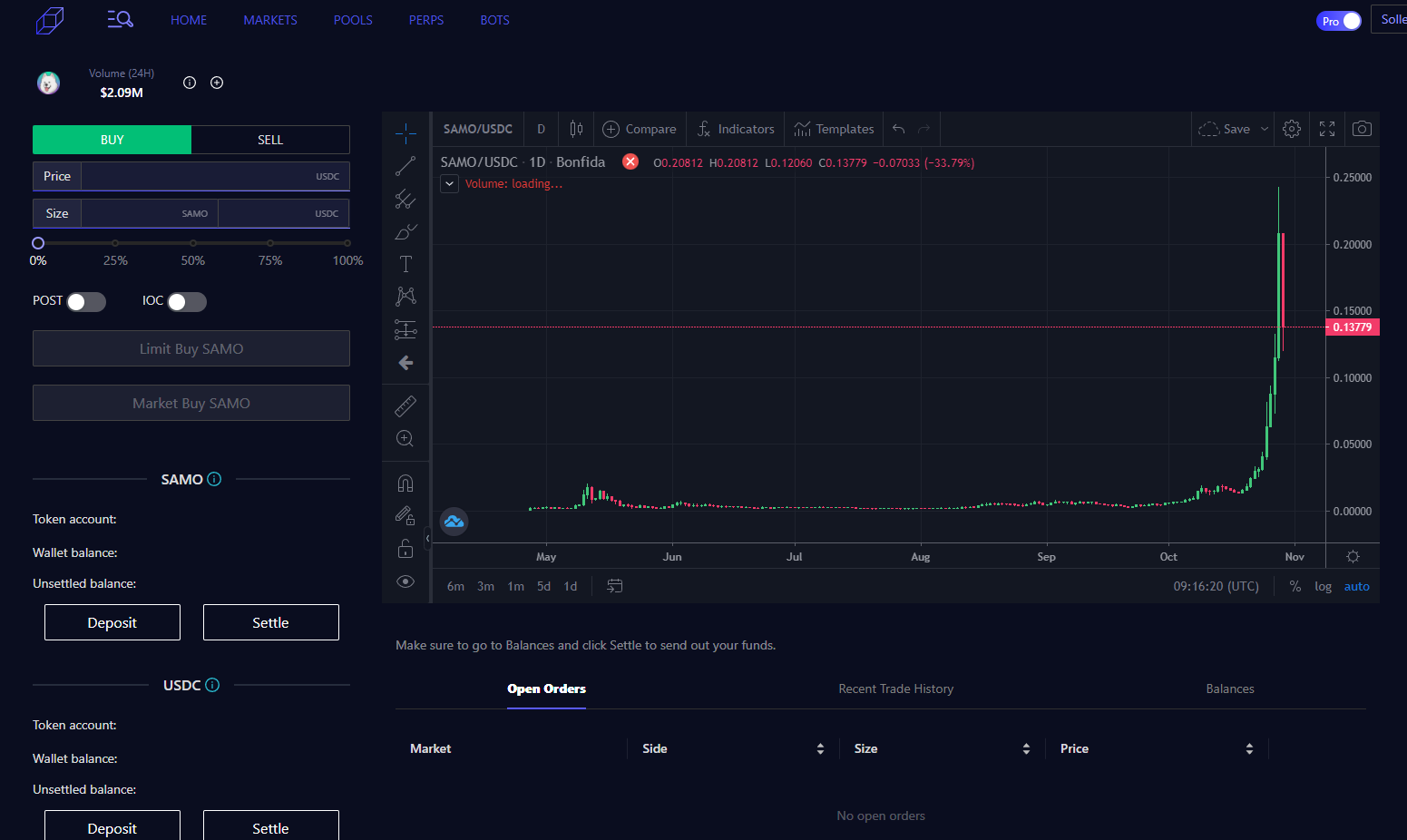This screenshot has height=840, width=1407.
Task: Switch to the BUY tab
Action: pyautogui.click(x=112, y=140)
